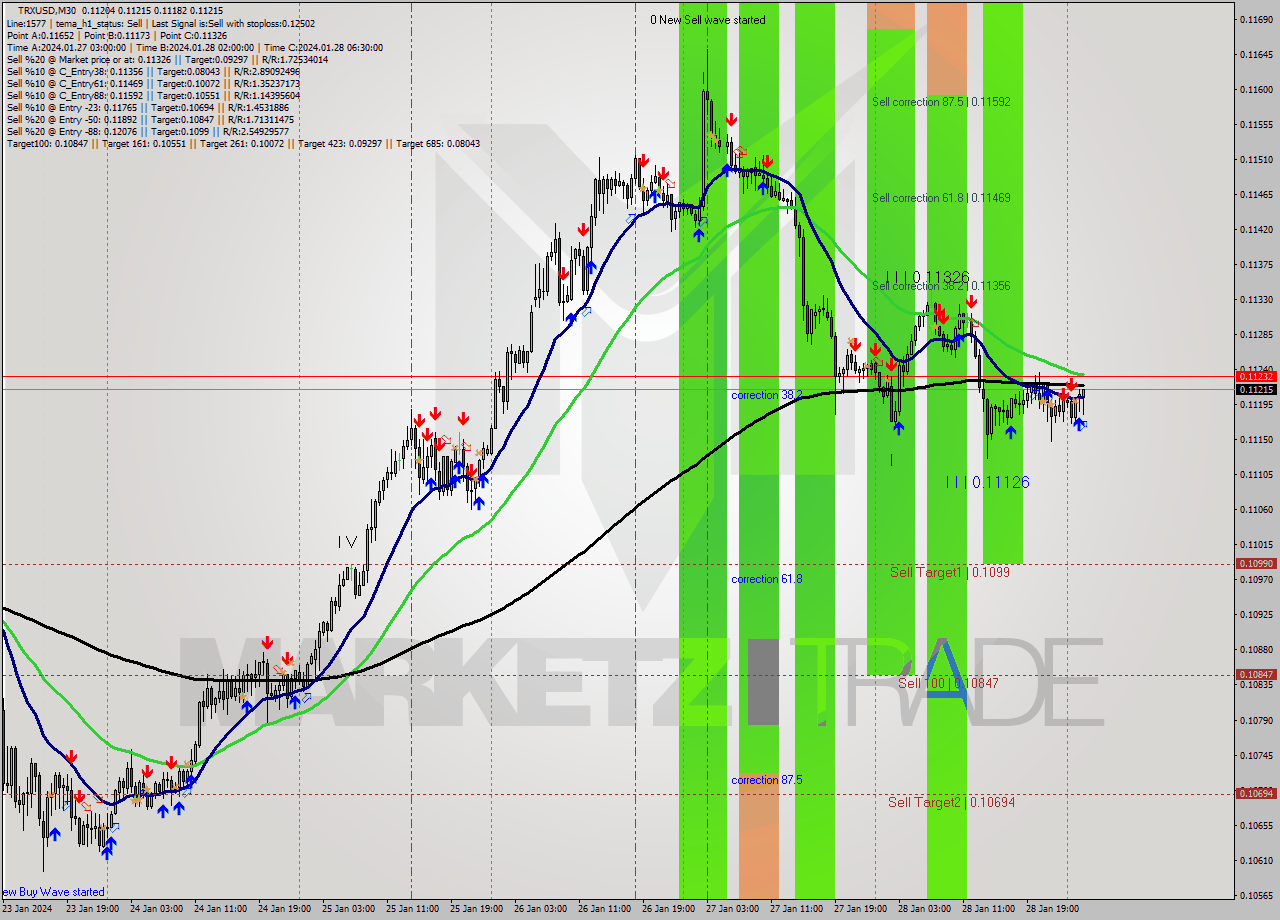Click the 'Time A:2024.01.27 03:00:00' info line
This screenshot has height=920, width=1280.
[x=194, y=47]
